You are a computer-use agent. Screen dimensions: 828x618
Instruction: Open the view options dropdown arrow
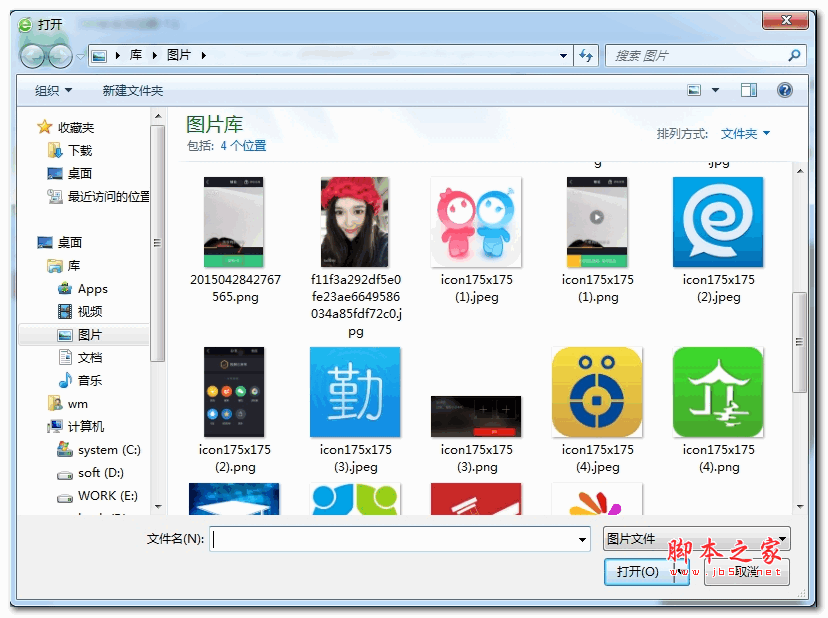[716, 90]
